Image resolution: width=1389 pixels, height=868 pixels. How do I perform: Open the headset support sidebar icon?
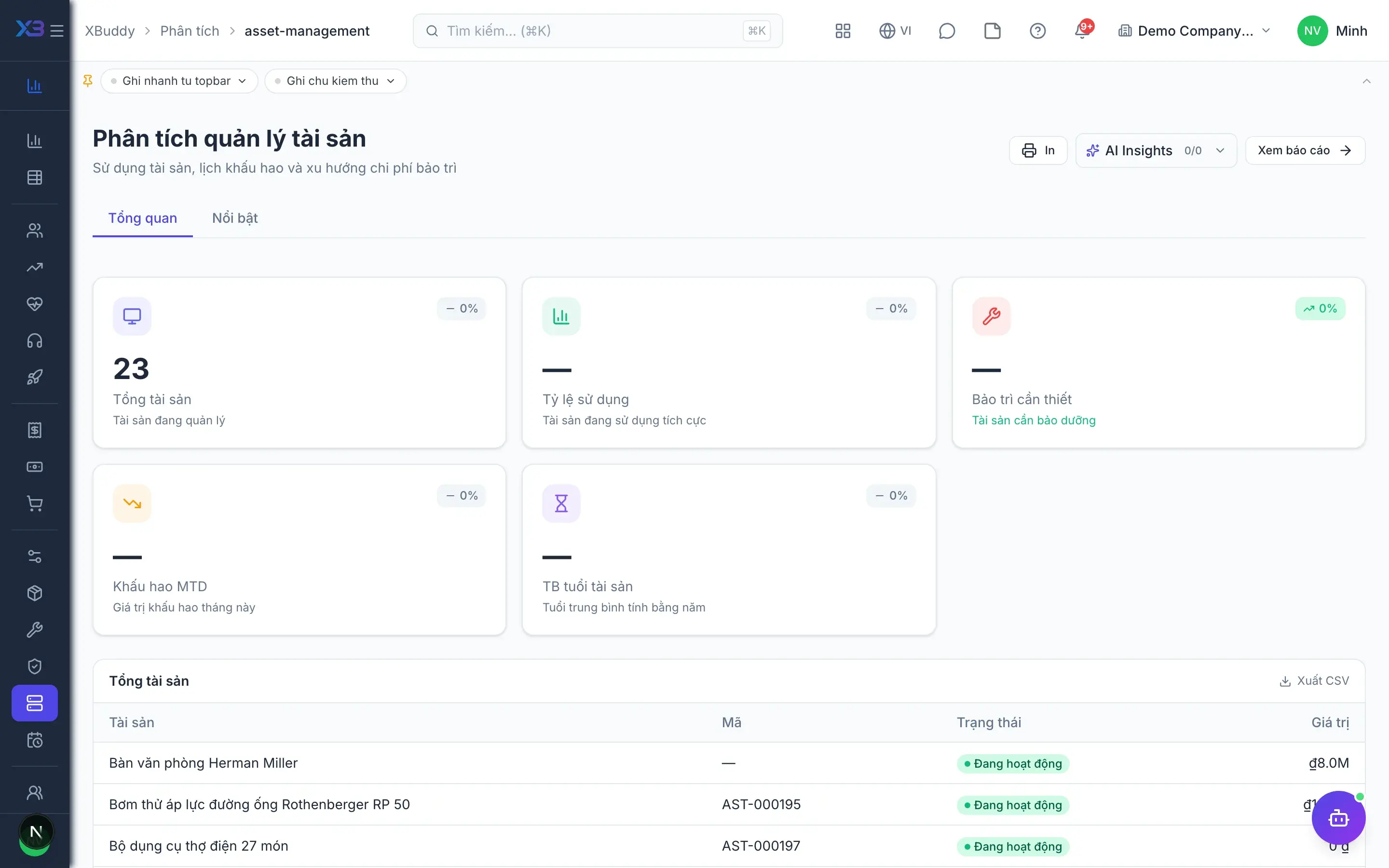pyautogui.click(x=34, y=340)
